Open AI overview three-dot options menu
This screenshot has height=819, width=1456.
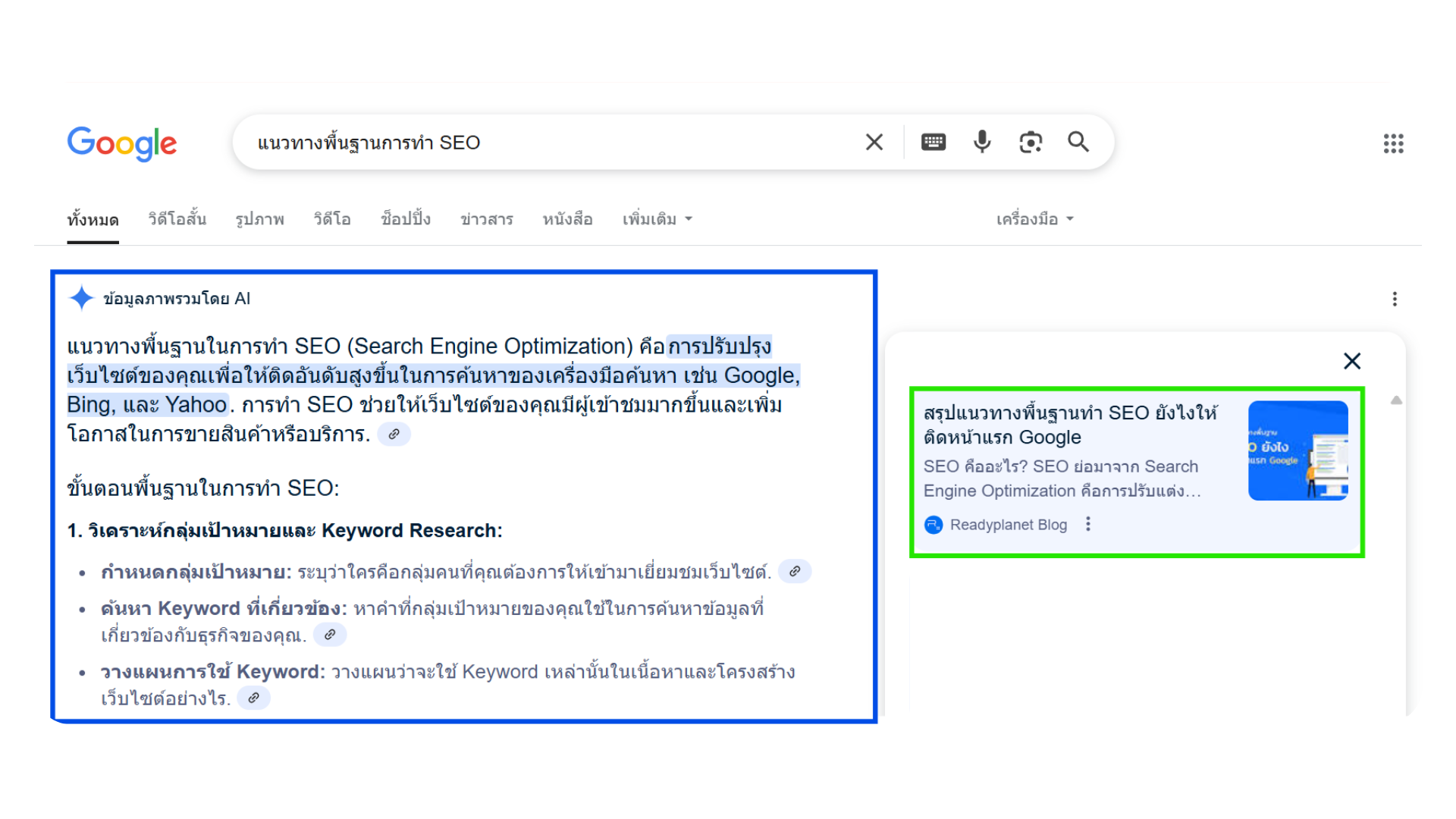tap(1395, 299)
